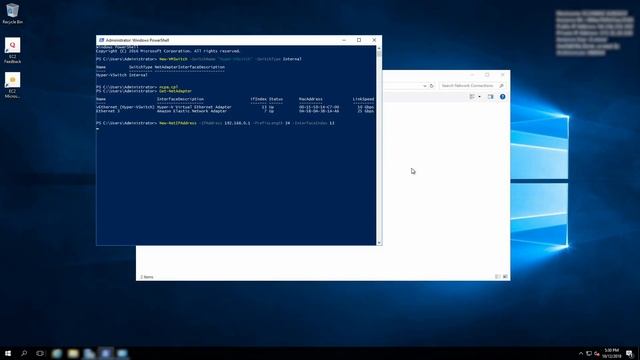Click the PowerShell window system icon

[101, 40]
